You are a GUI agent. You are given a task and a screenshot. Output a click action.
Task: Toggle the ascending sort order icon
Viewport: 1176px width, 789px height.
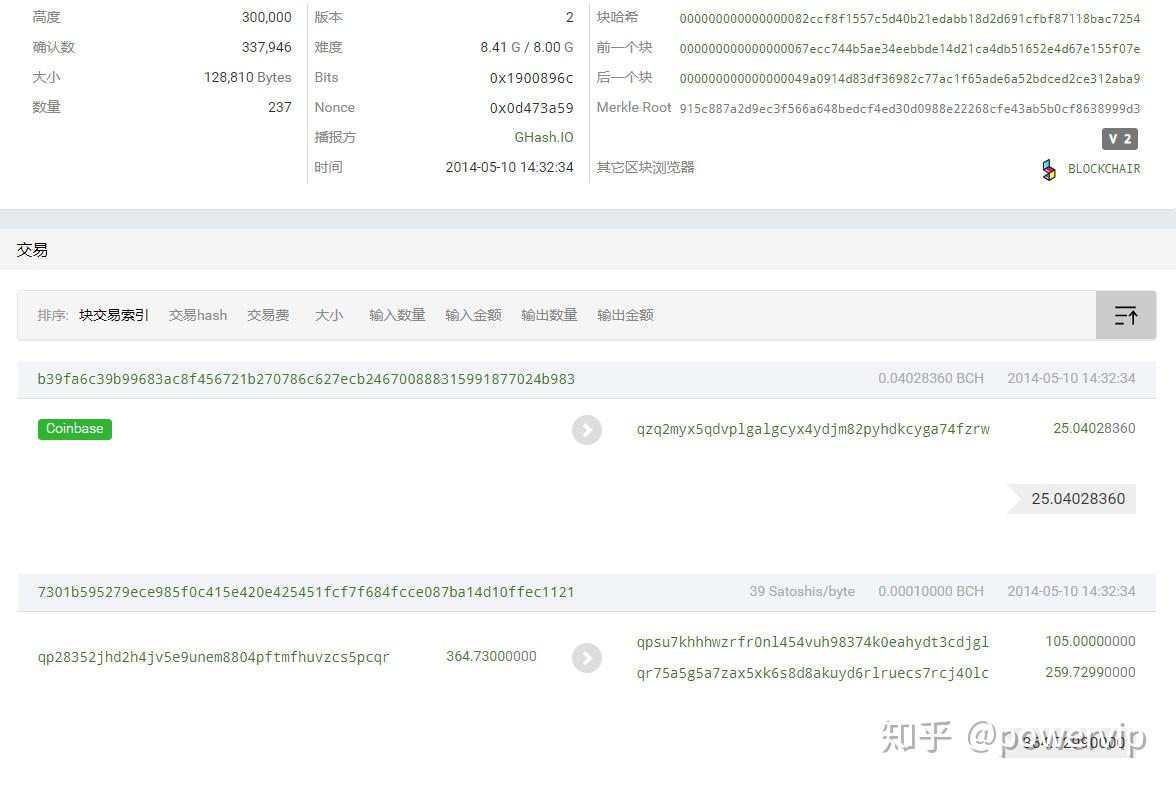click(x=1126, y=315)
